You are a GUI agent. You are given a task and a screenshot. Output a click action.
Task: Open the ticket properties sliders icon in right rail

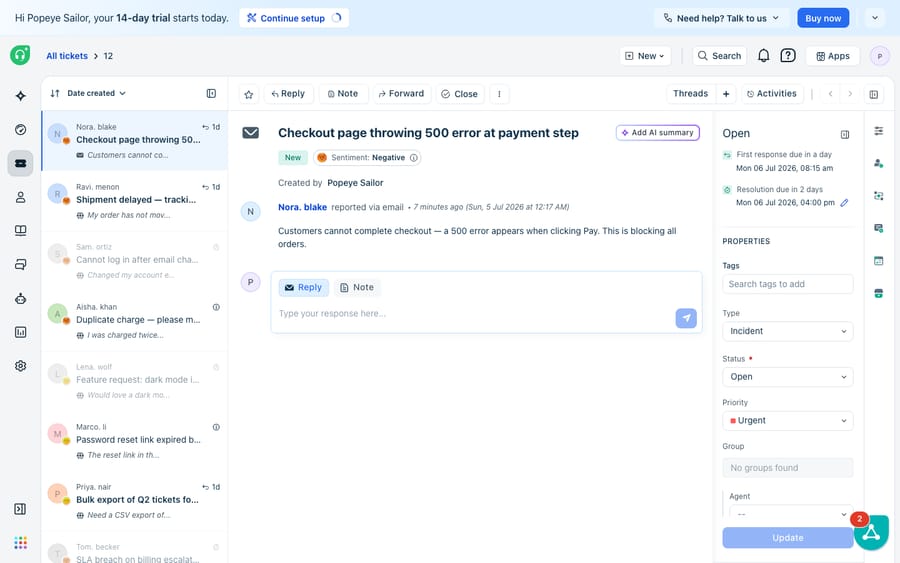coord(879,131)
